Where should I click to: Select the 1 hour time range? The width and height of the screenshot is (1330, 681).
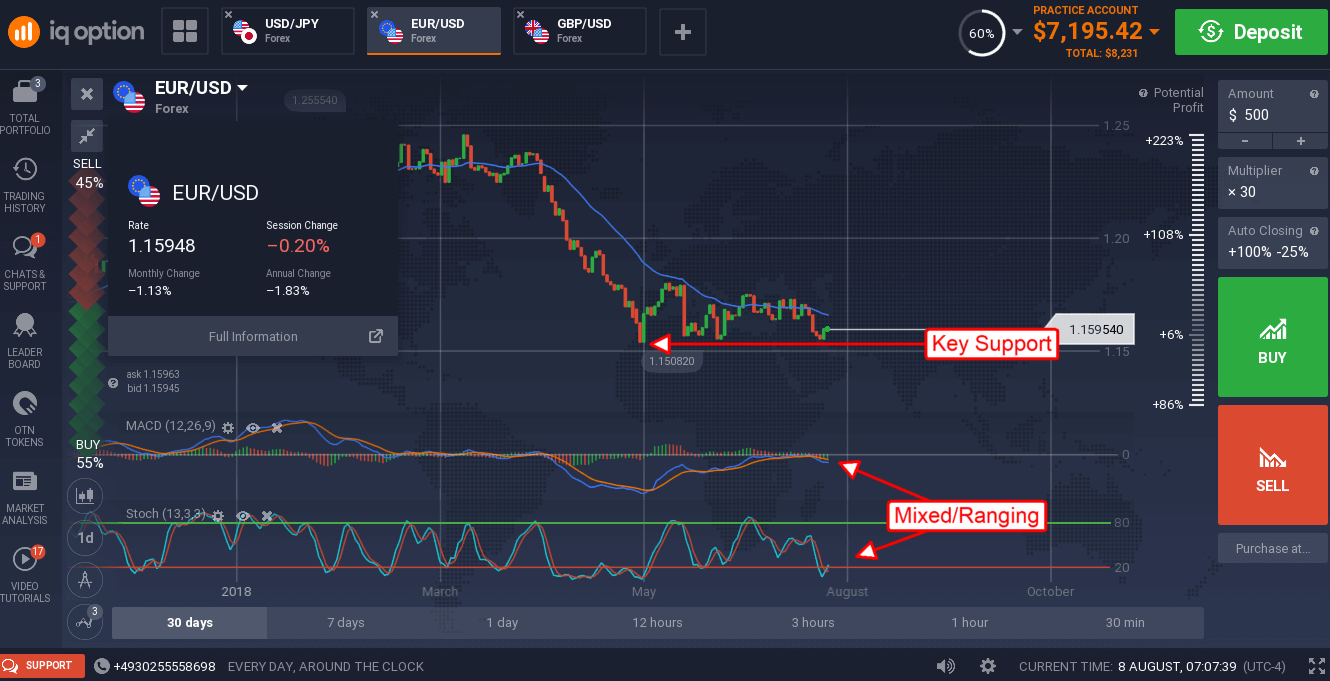pos(969,622)
